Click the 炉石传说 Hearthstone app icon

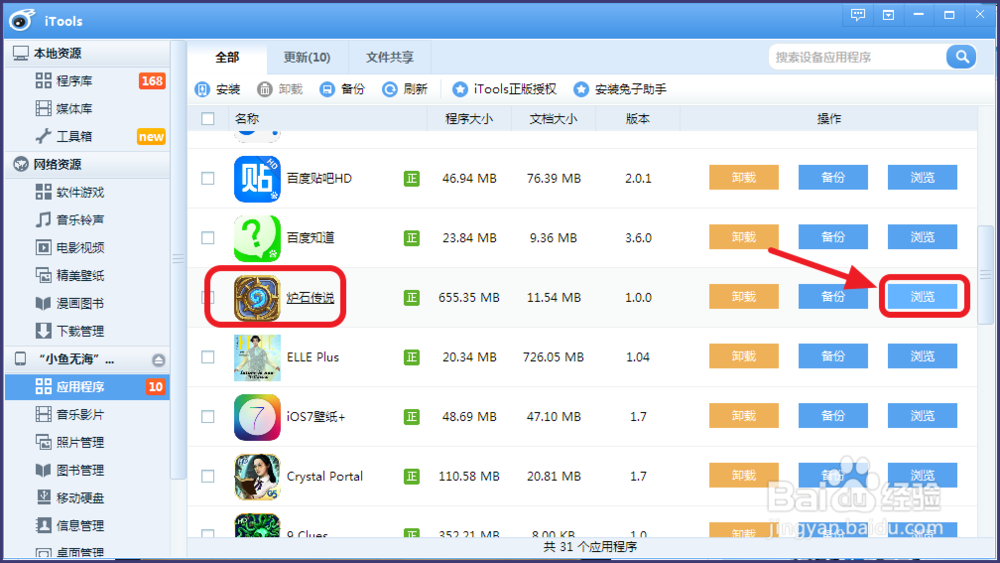click(257, 298)
